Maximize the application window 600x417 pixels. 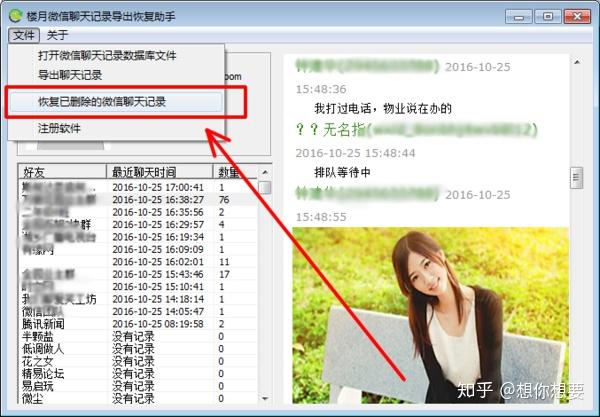coord(546,15)
